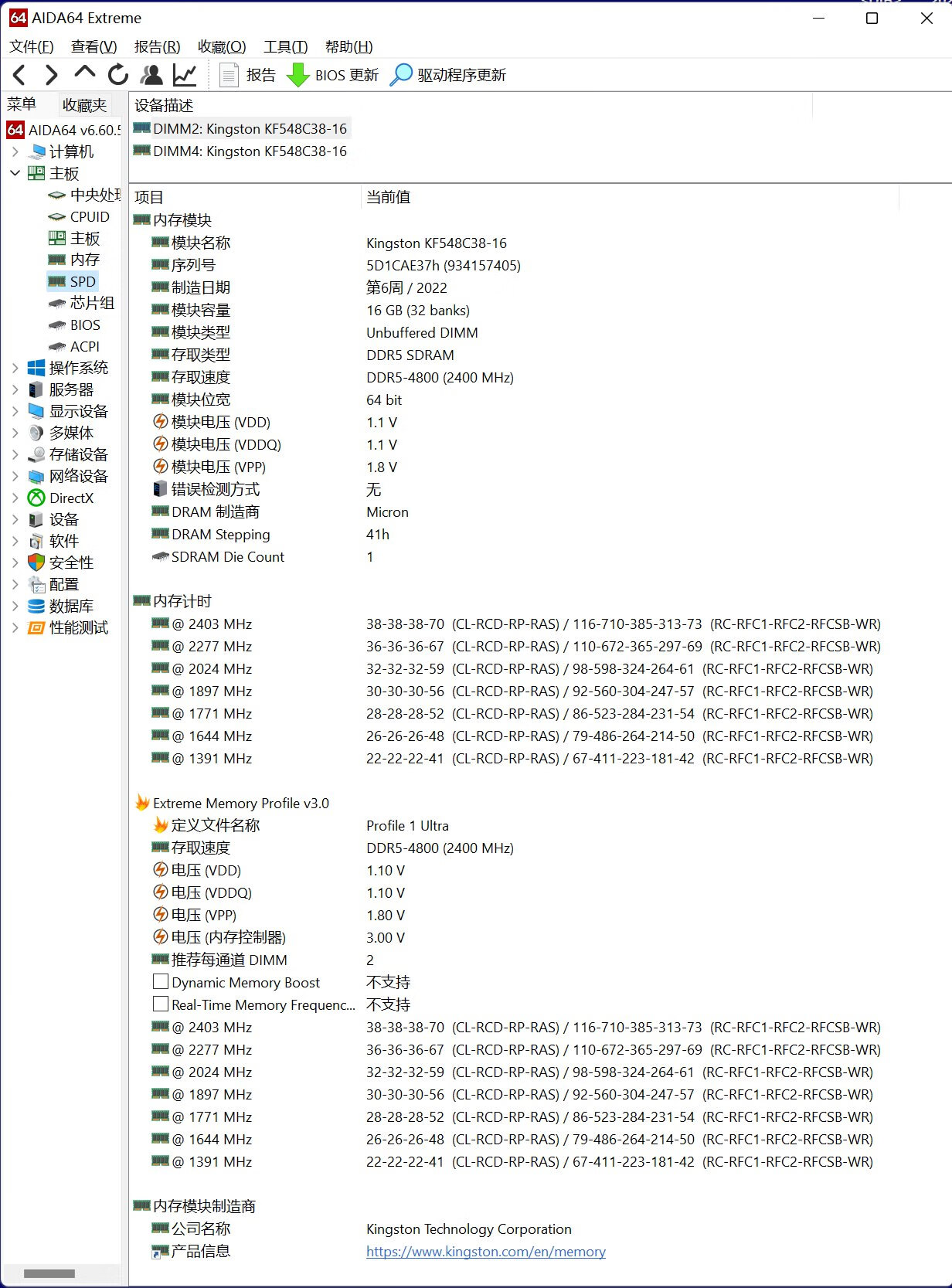Image resolution: width=952 pixels, height=1288 pixels.
Task: Expand the 网络设备 tree node
Action: tap(15, 476)
